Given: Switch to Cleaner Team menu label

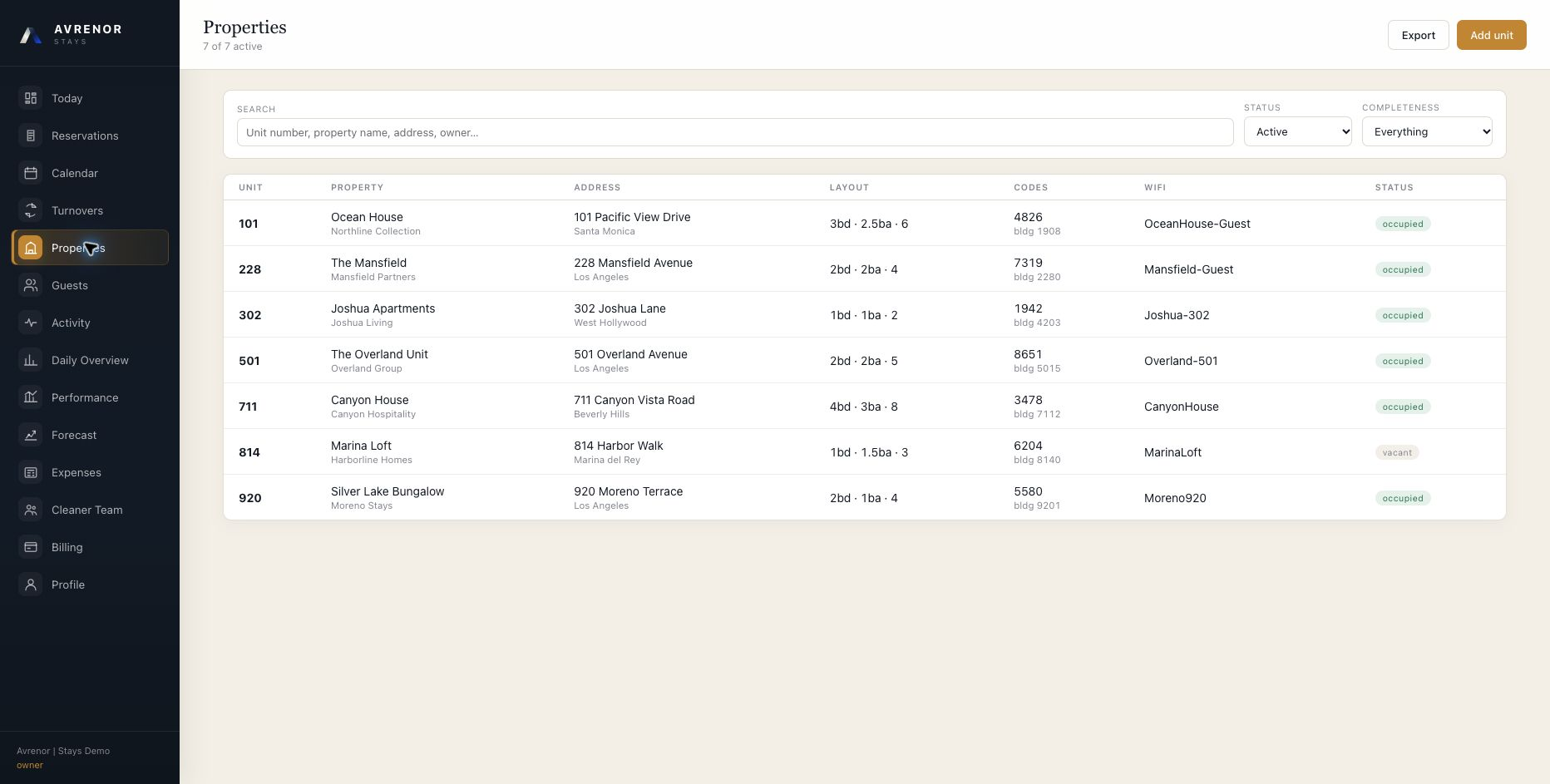Looking at the screenshot, I should pyautogui.click(x=87, y=510).
